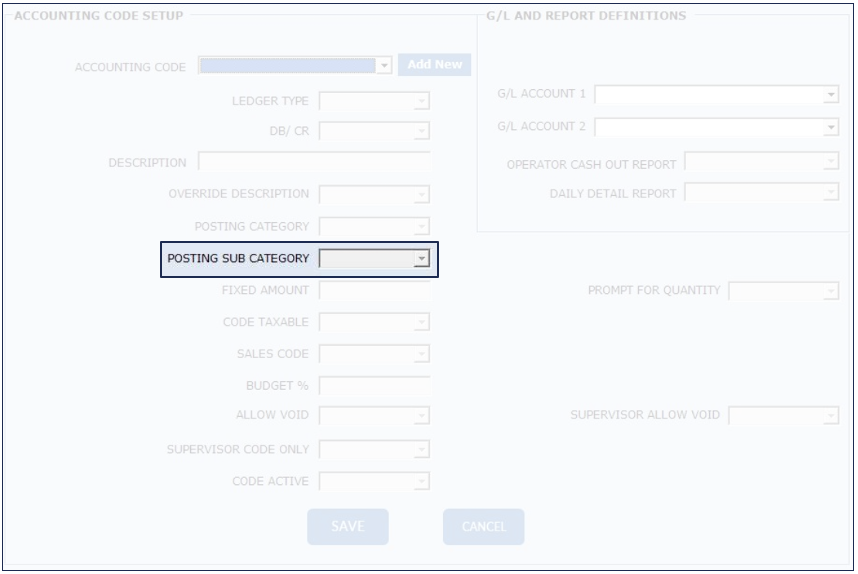Expand the Ledger Type dropdown

[x=373, y=101]
